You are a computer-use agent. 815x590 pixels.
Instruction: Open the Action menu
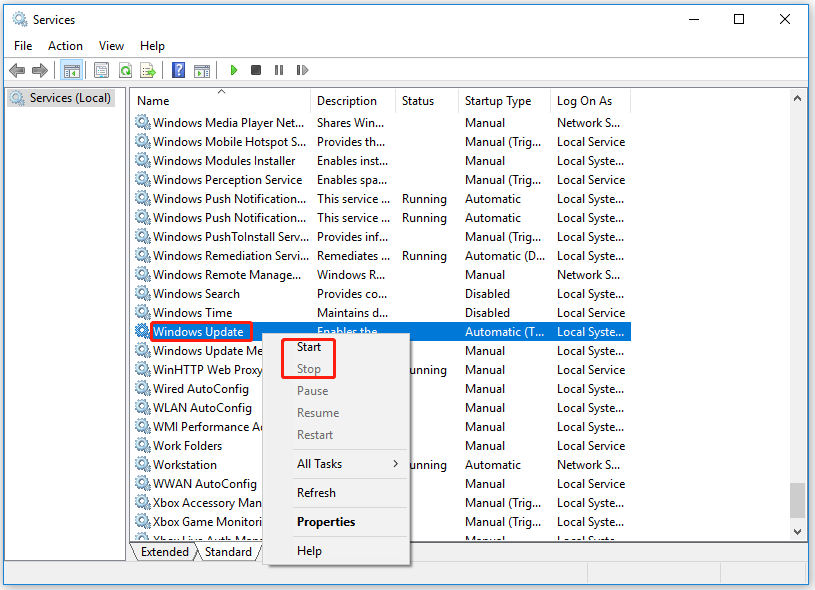click(65, 46)
